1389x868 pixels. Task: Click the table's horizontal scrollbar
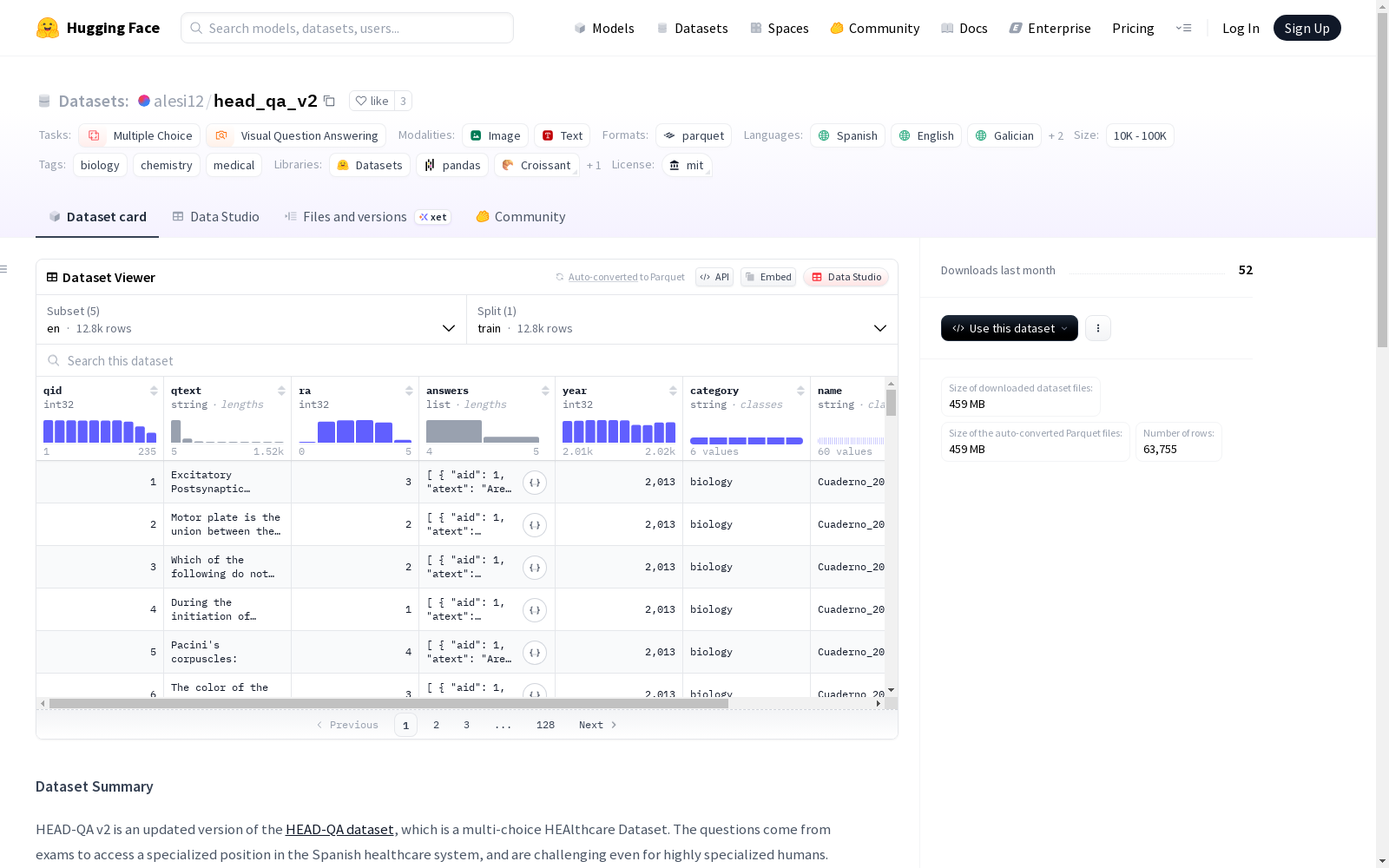click(x=389, y=704)
